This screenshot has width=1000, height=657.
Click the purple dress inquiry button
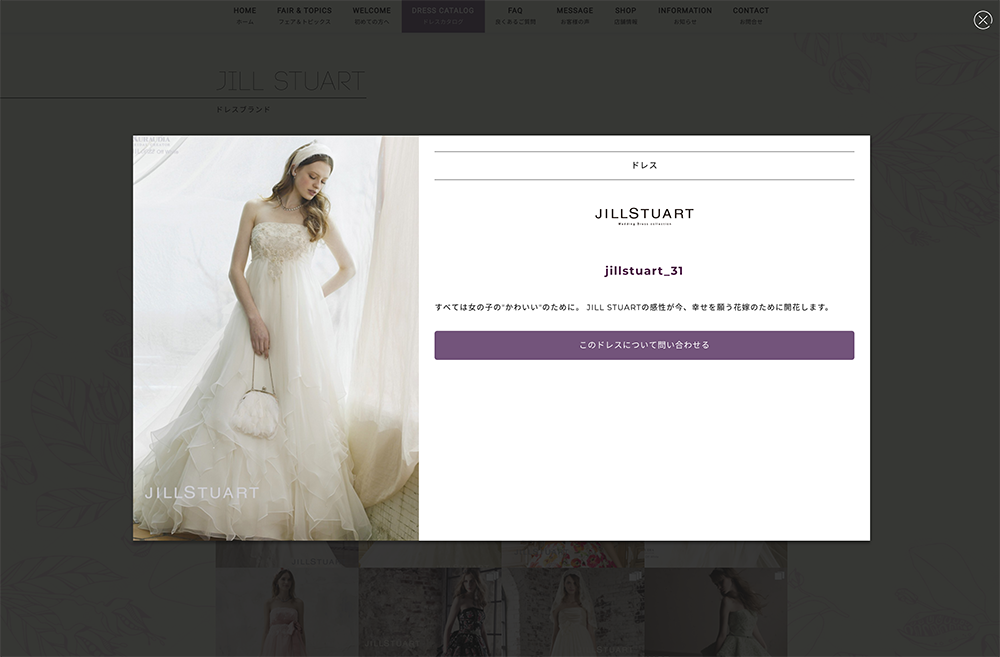point(644,345)
